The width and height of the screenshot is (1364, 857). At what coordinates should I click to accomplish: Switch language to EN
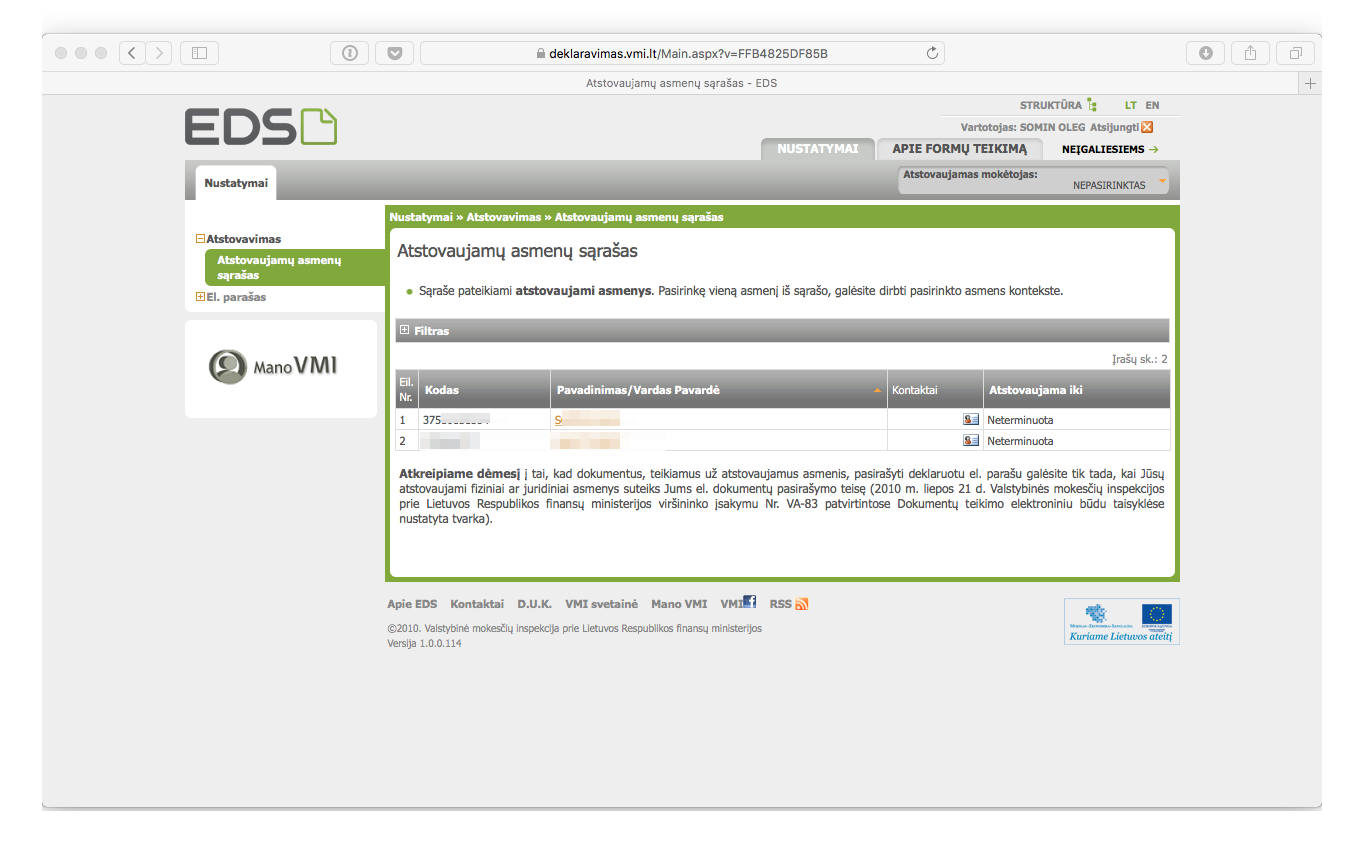pyautogui.click(x=1152, y=105)
